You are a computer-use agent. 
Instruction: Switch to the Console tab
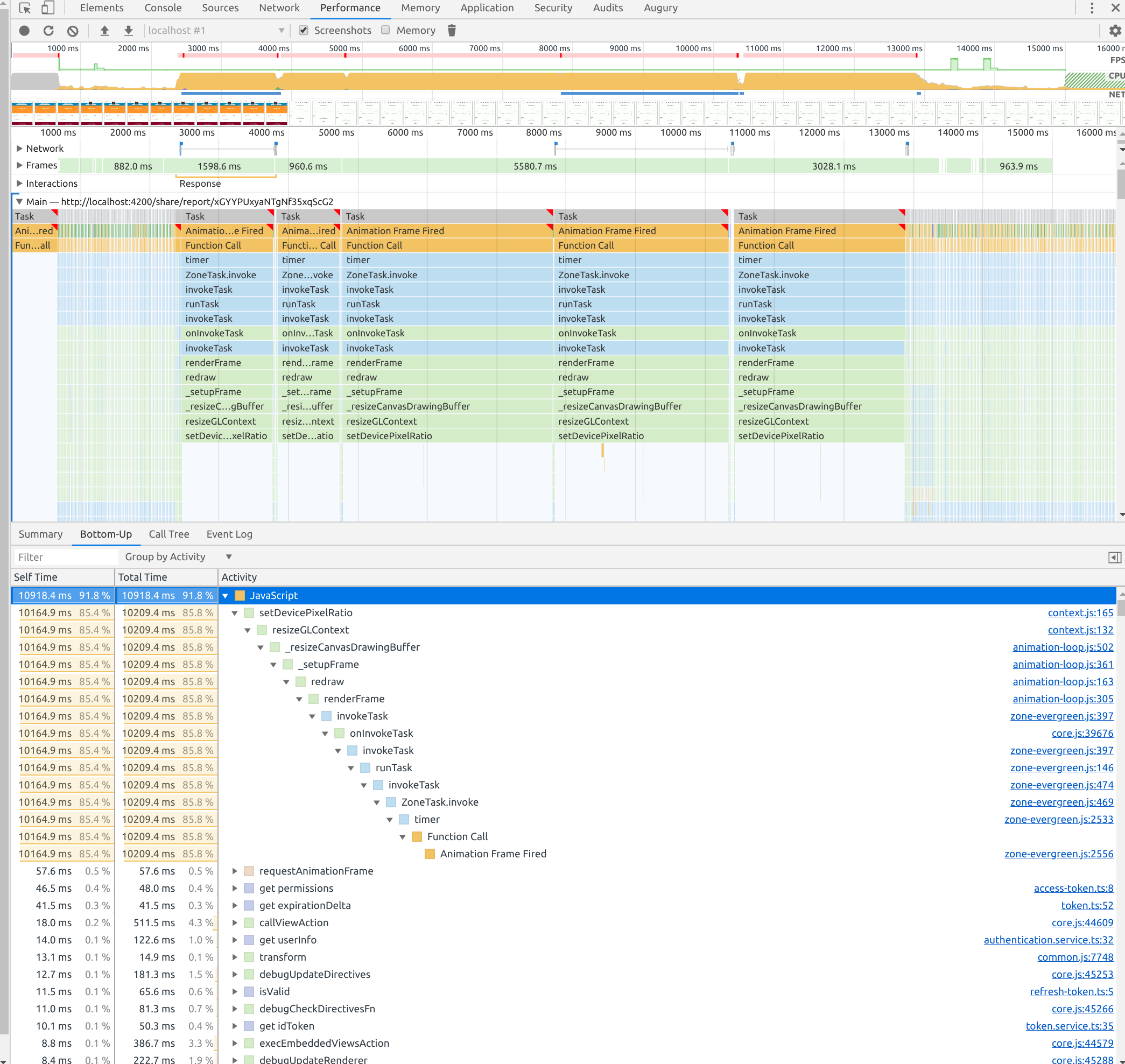click(x=163, y=8)
